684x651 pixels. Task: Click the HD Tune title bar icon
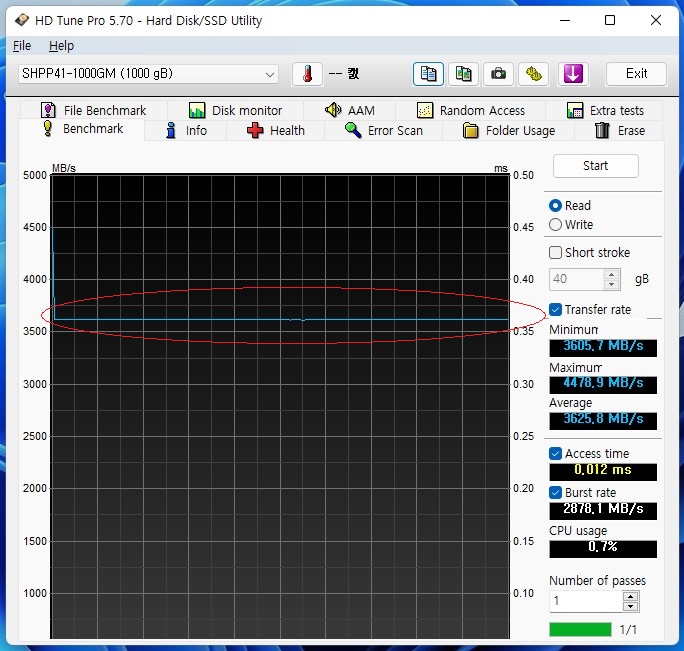tap(21, 20)
